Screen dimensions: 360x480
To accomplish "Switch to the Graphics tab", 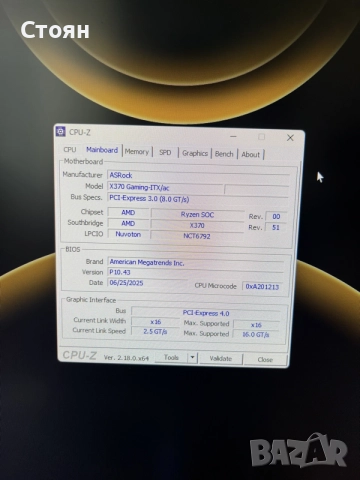I will point(195,153).
